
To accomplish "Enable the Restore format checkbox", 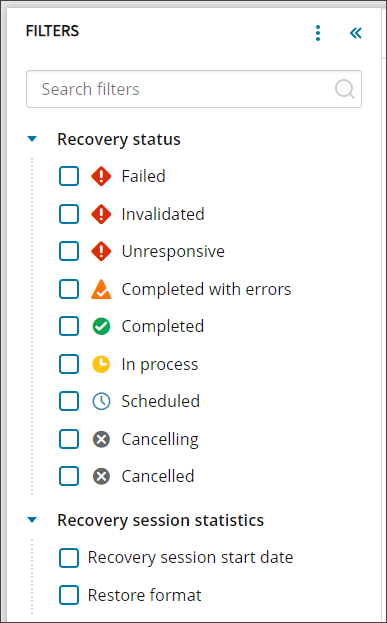I will point(69,595).
